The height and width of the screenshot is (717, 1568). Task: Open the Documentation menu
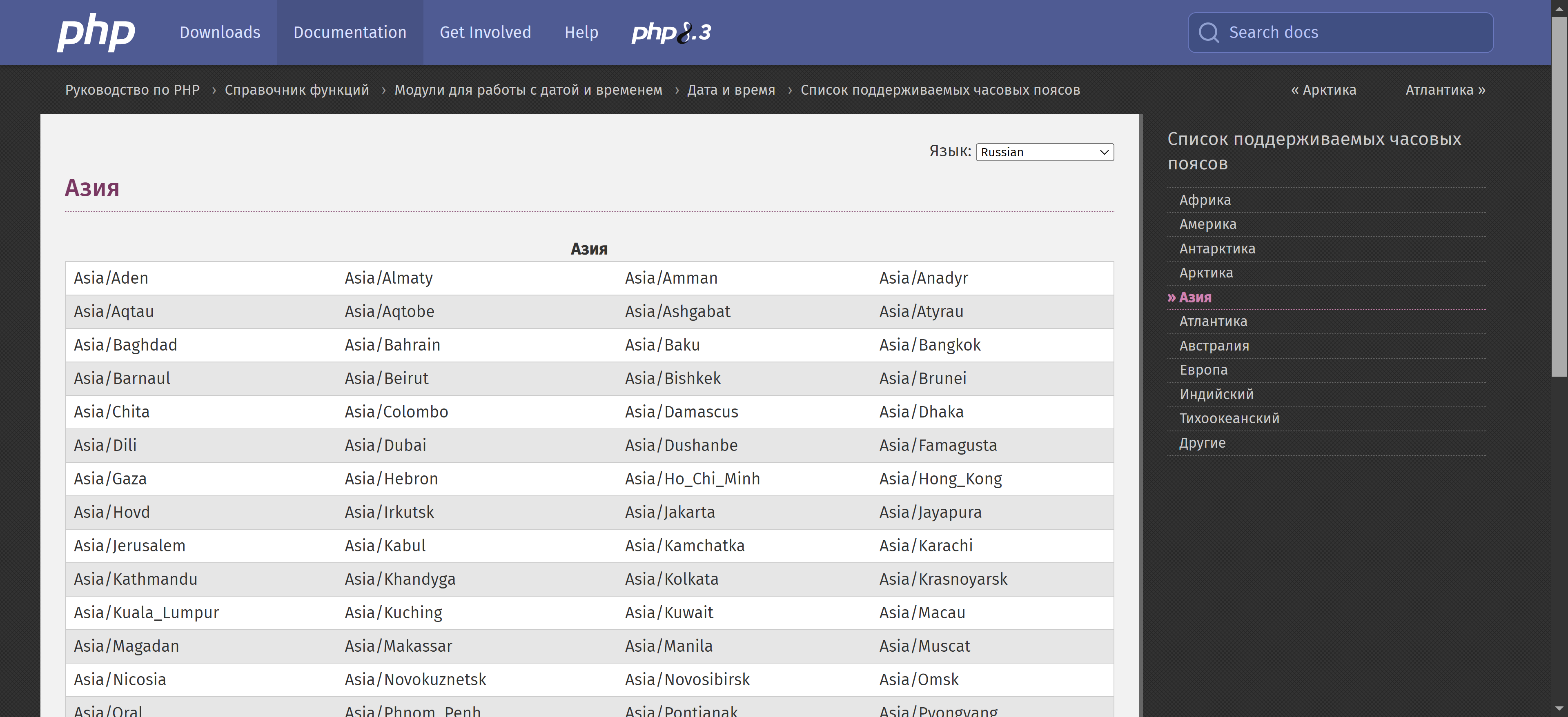350,32
